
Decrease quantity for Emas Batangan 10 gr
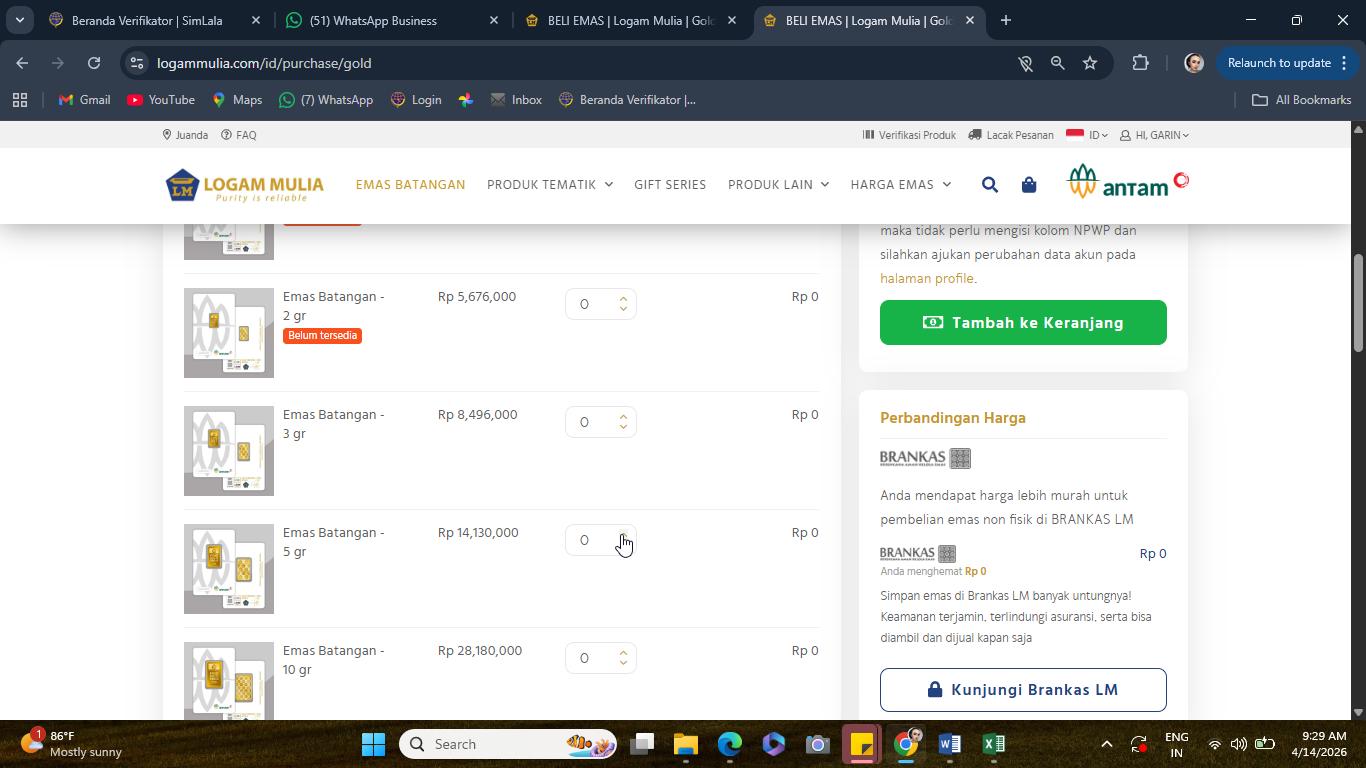coord(623,663)
